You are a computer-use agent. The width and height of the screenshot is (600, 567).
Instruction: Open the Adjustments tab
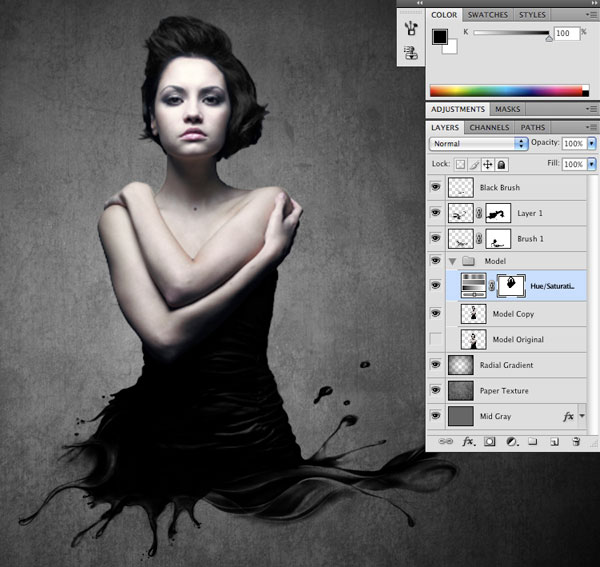(x=458, y=109)
